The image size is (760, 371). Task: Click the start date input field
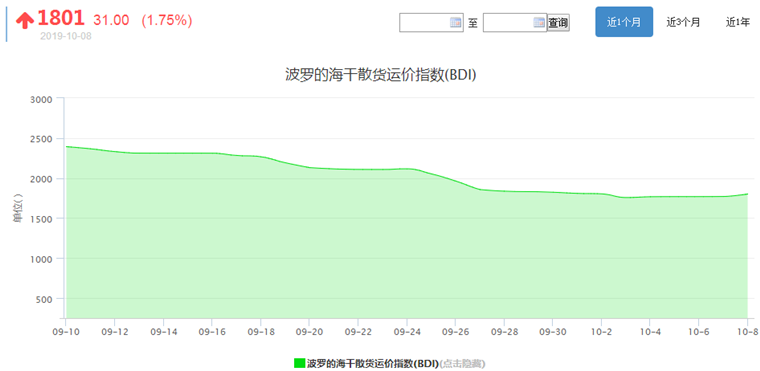pos(431,22)
